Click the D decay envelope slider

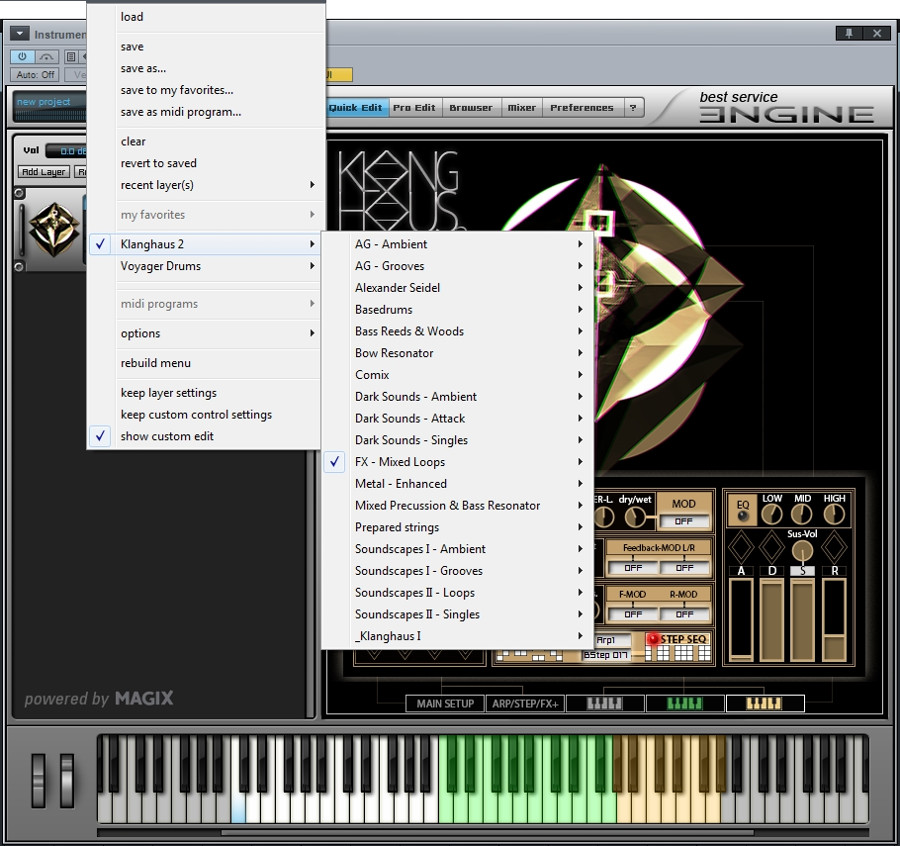(772, 619)
